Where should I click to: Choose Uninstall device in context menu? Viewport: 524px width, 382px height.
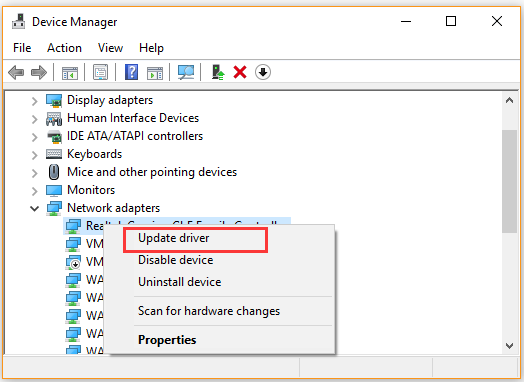click(x=220, y=282)
